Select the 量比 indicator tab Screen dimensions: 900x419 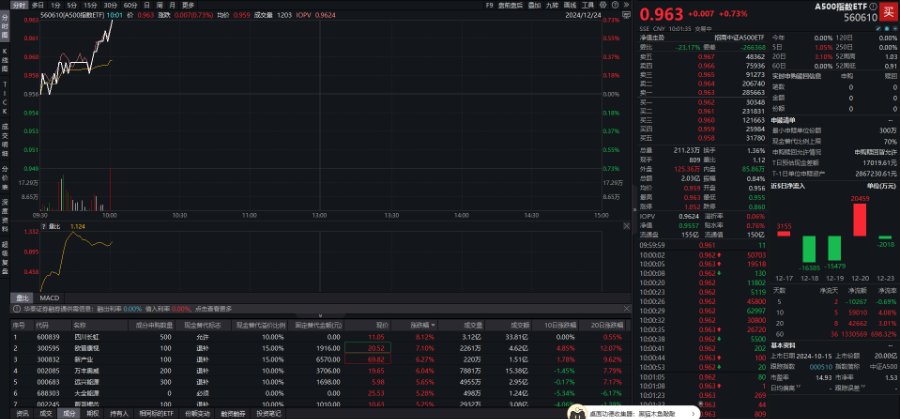coord(21,297)
